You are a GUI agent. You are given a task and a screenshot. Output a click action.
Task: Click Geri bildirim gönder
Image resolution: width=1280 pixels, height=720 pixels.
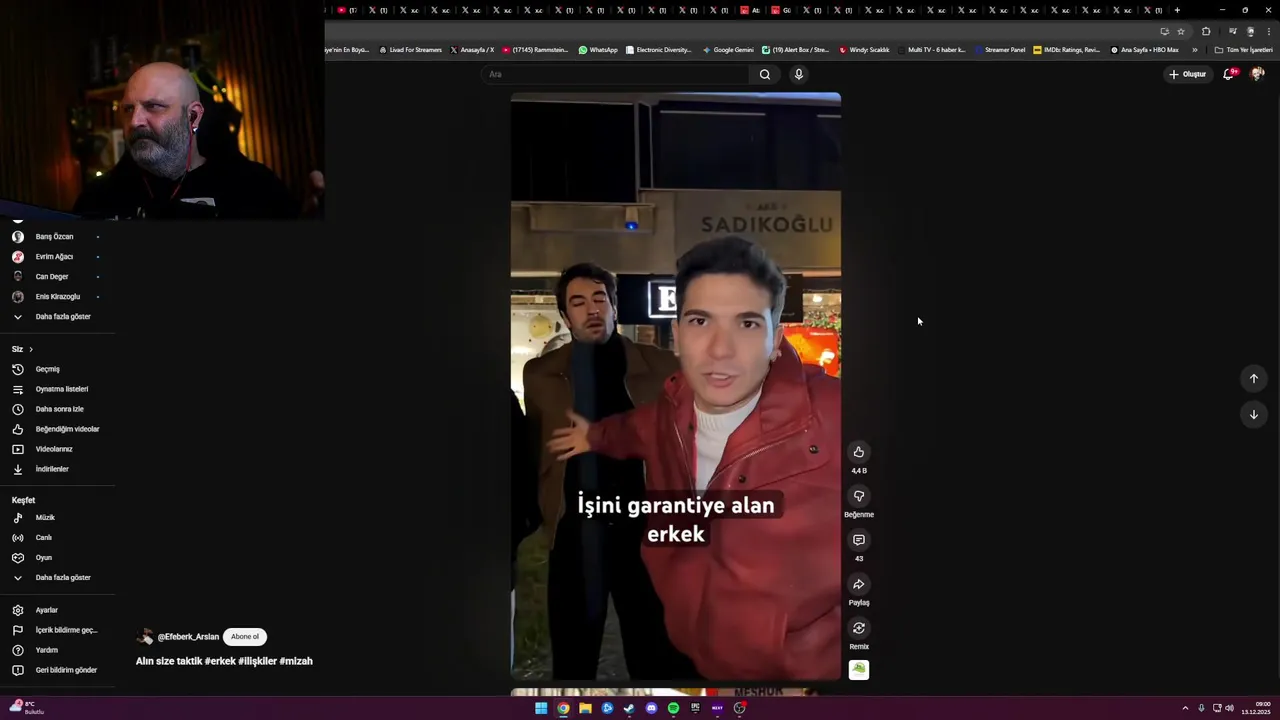(56, 670)
